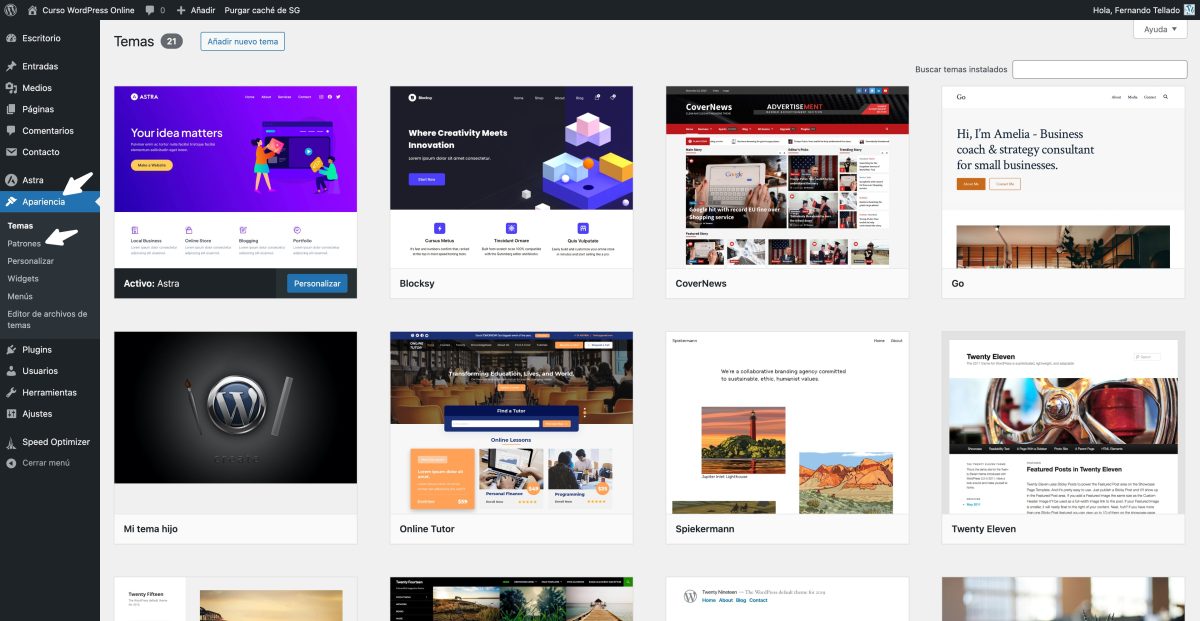Click Añadir text in admin bar
The image size is (1200, 621).
[x=203, y=9]
